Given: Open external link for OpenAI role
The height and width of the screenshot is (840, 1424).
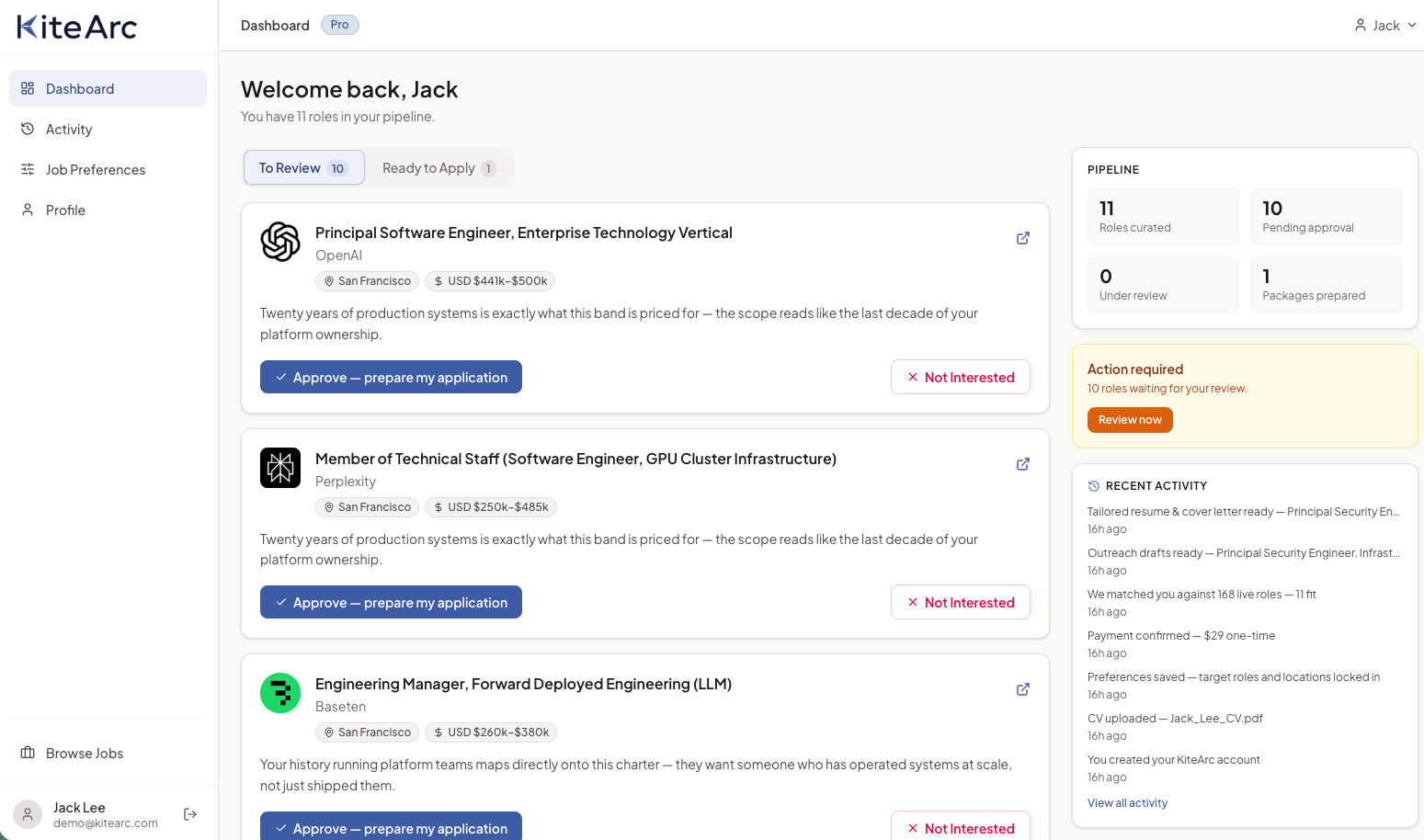Looking at the screenshot, I should click(x=1022, y=238).
